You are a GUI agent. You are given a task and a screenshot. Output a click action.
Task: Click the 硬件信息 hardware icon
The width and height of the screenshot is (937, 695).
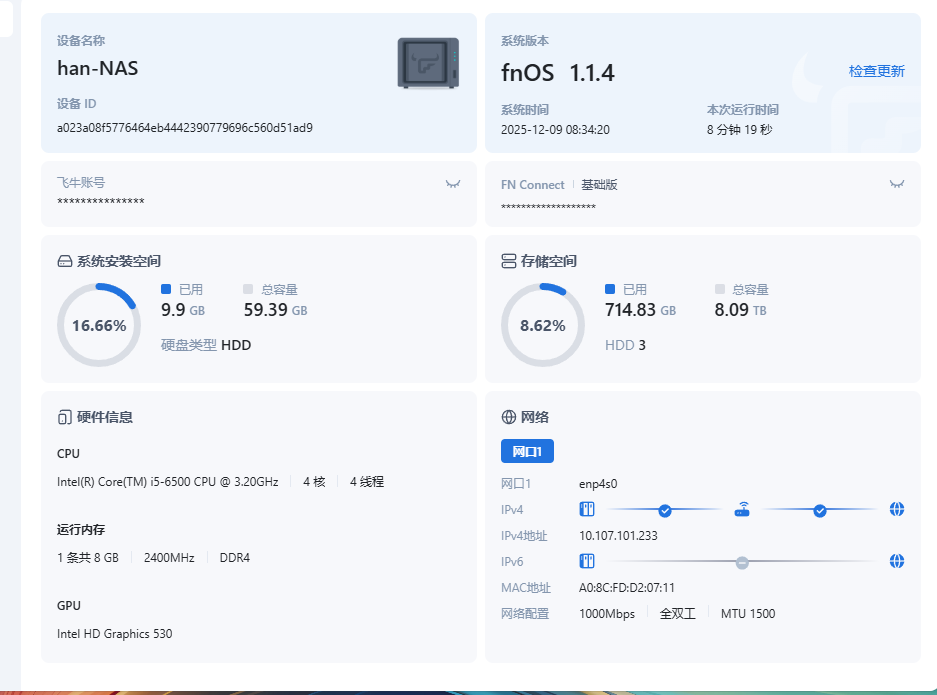65,417
